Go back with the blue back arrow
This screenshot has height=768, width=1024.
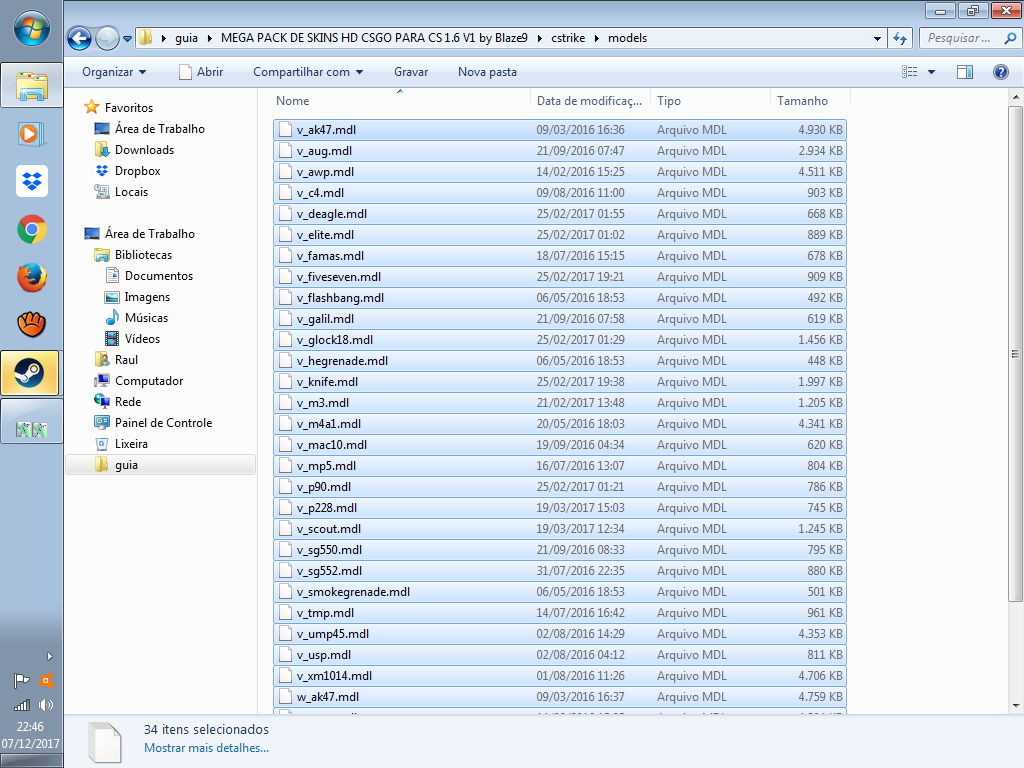[x=80, y=39]
